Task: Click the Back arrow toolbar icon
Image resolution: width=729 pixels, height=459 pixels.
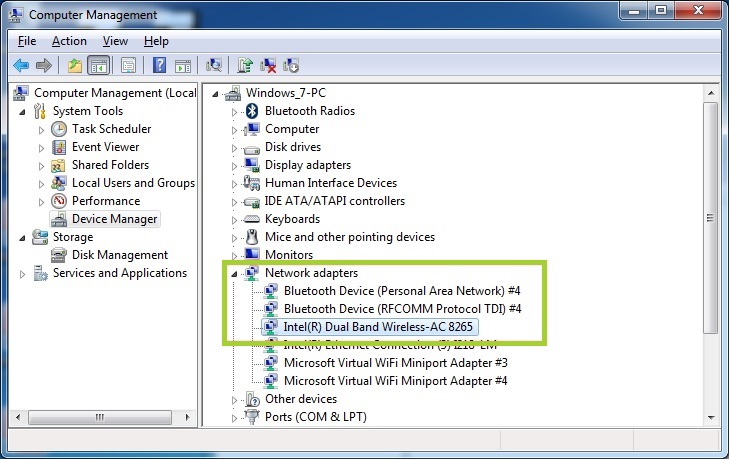Action: pos(21,66)
